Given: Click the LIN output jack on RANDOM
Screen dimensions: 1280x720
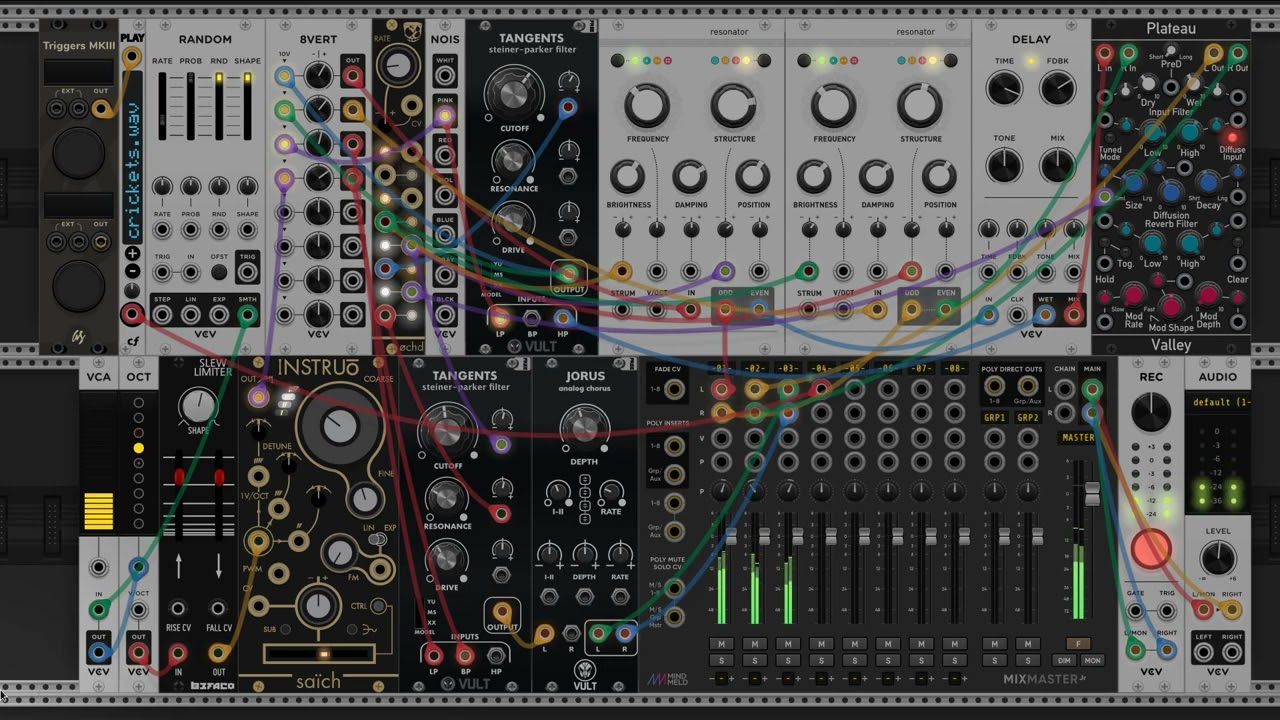Looking at the screenshot, I should coord(190,315).
